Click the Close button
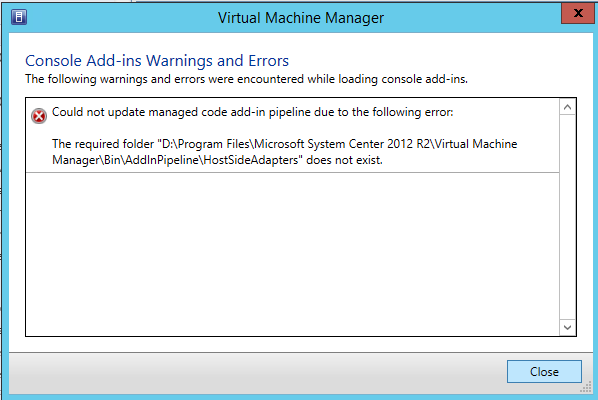Image resolution: width=598 pixels, height=400 pixels. tap(544, 371)
